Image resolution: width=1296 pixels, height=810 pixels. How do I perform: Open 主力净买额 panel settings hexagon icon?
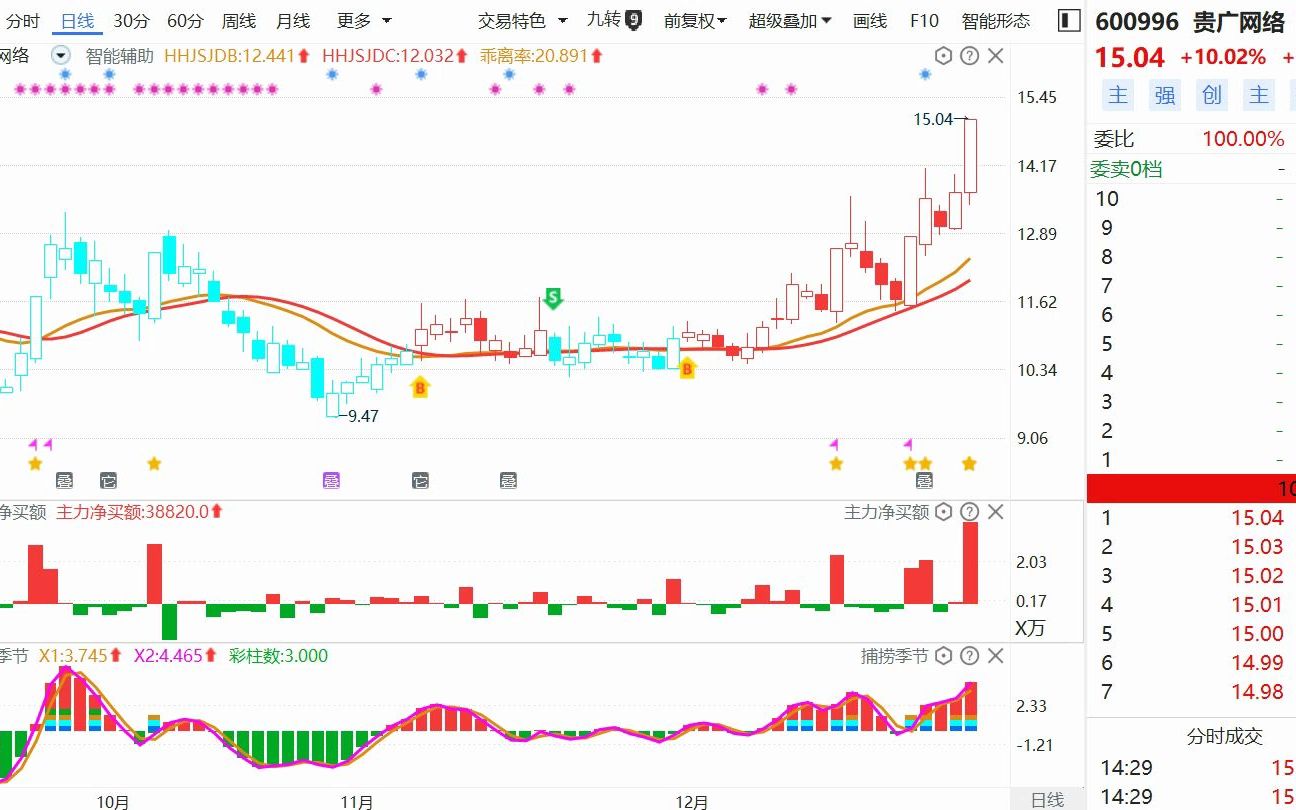pos(944,512)
